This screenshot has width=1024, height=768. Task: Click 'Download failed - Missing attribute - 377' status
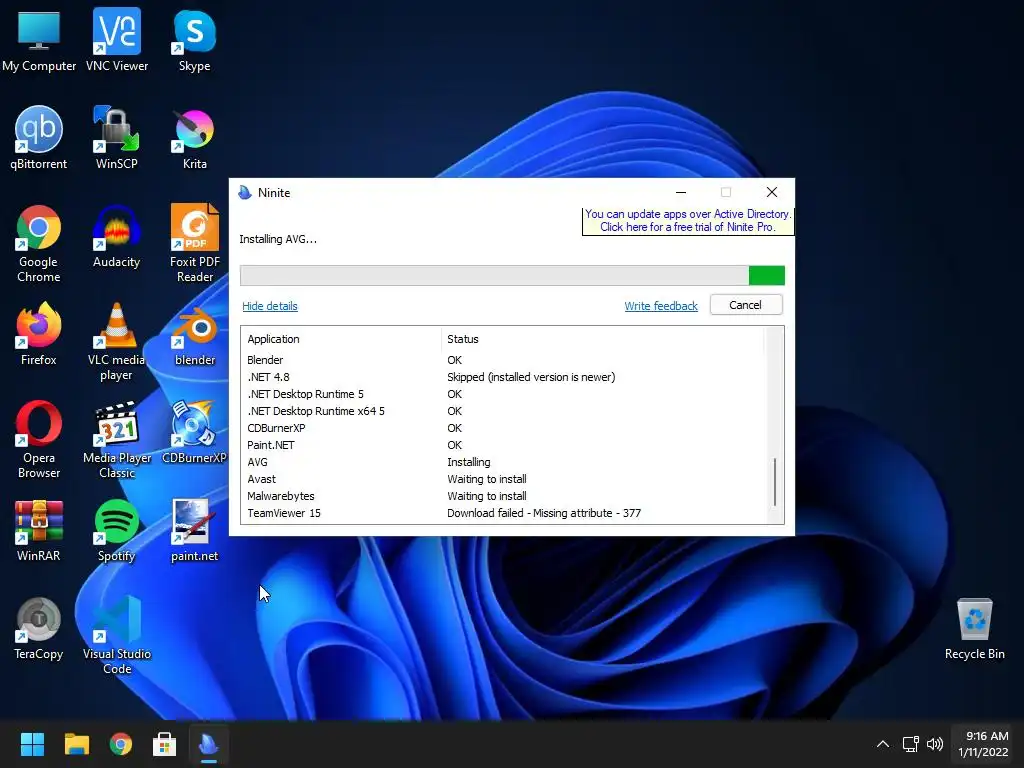click(x=544, y=513)
